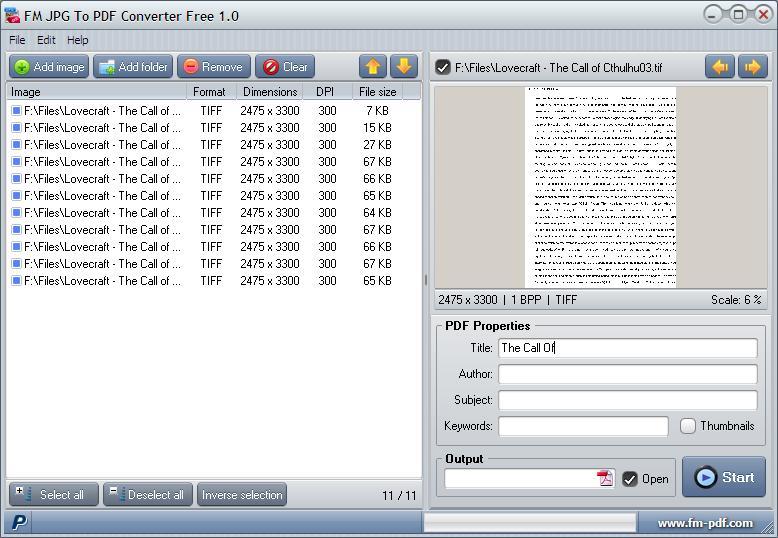The width and height of the screenshot is (778, 538).
Task: Start the PDF conversion
Action: [724, 477]
